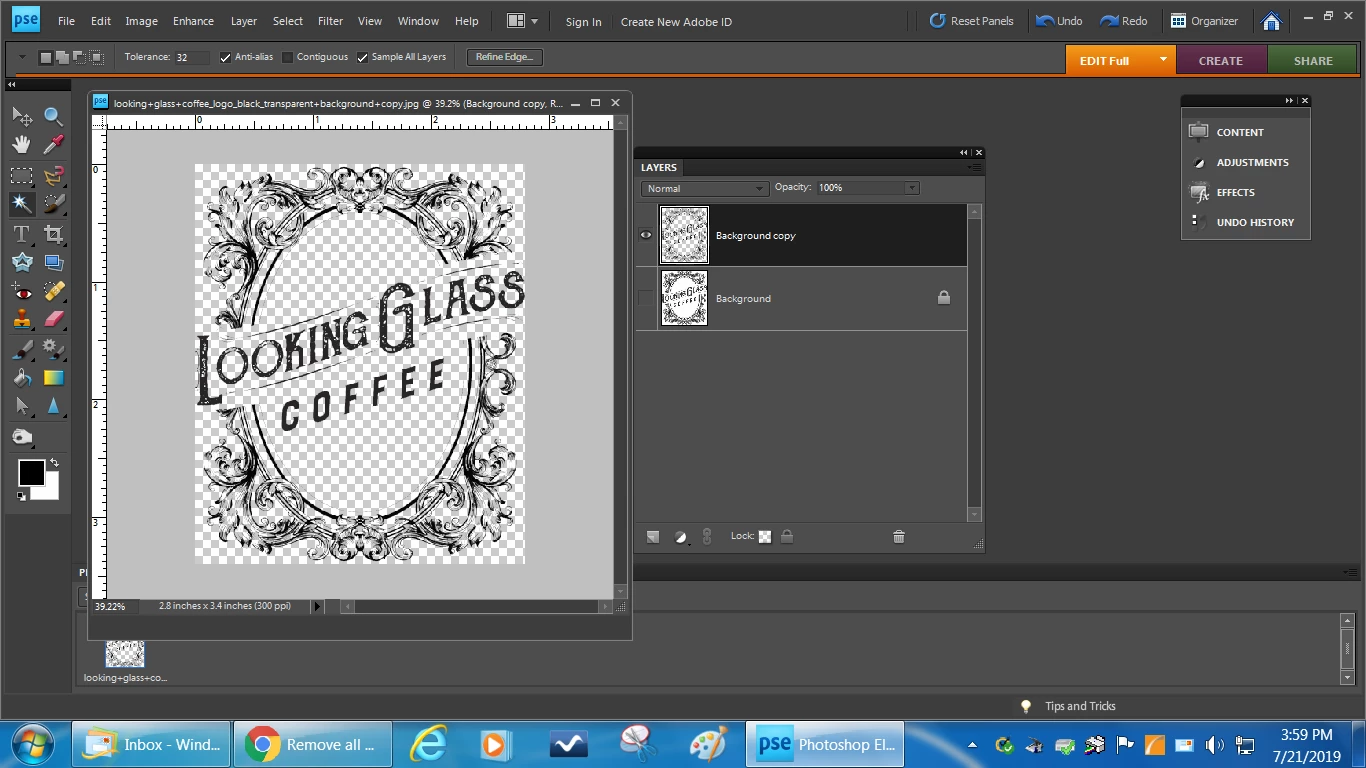
Task: Choose the New Selection mode button
Action: 46,58
